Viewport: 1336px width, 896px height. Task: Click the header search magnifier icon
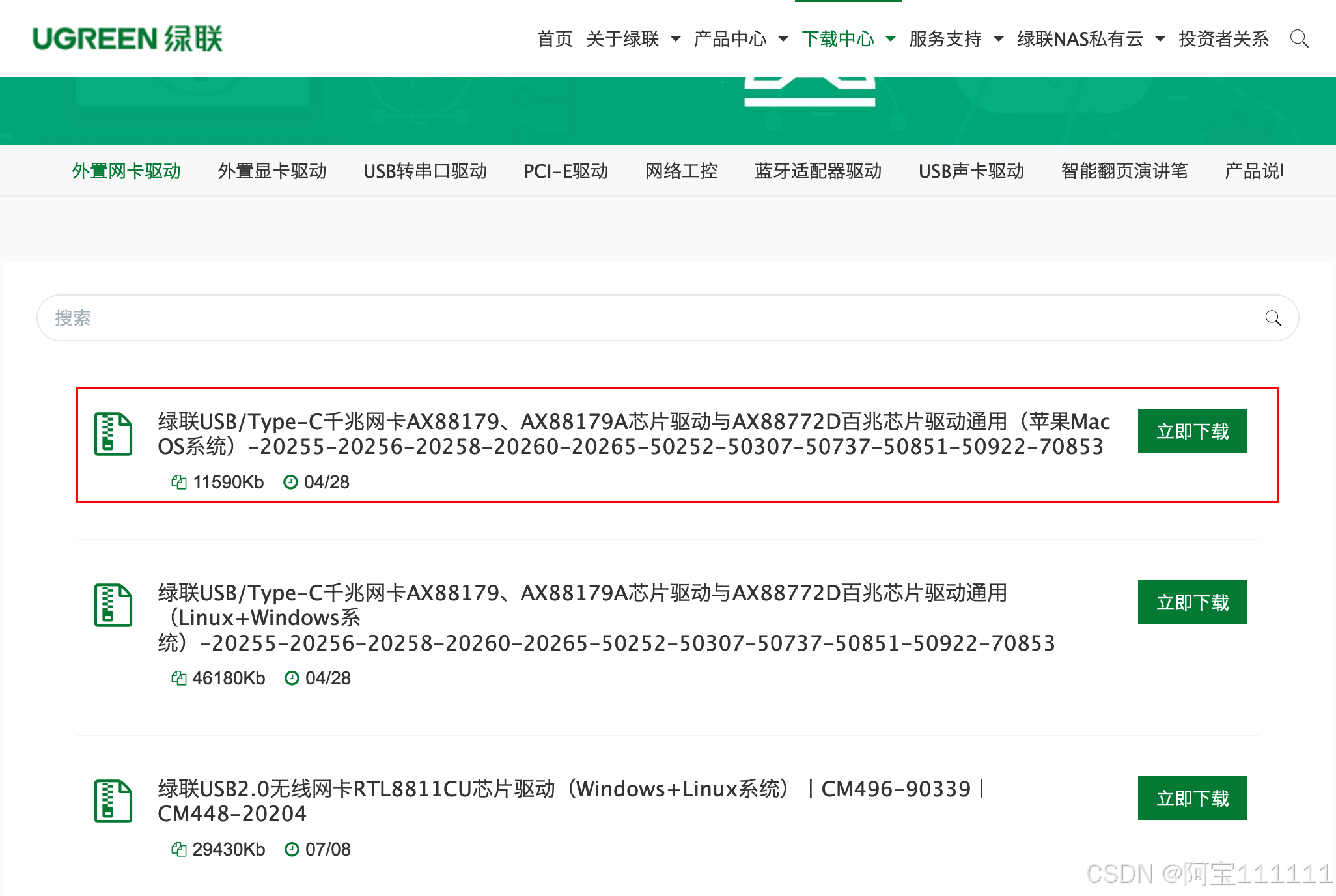click(x=1299, y=38)
